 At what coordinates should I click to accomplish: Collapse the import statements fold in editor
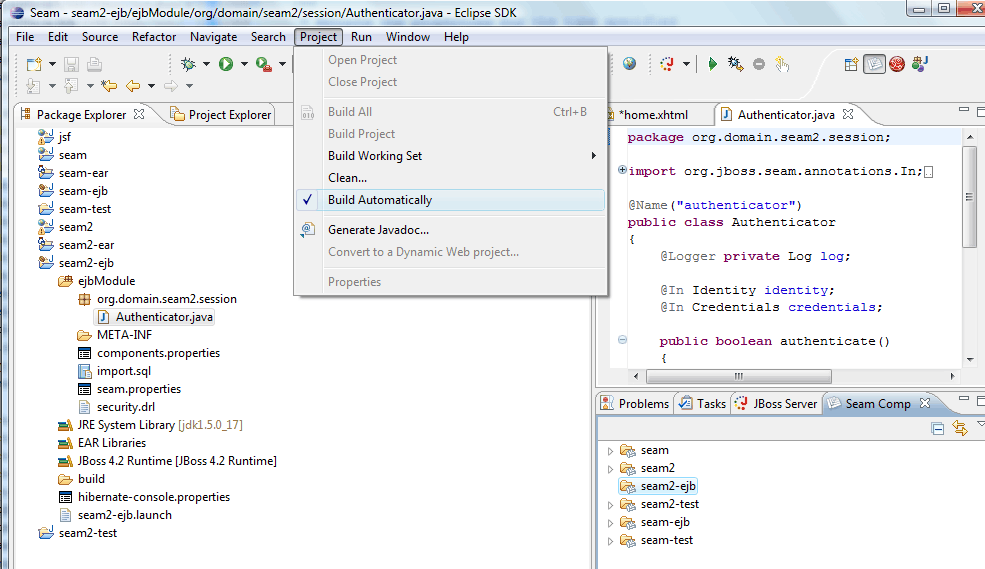point(622,171)
